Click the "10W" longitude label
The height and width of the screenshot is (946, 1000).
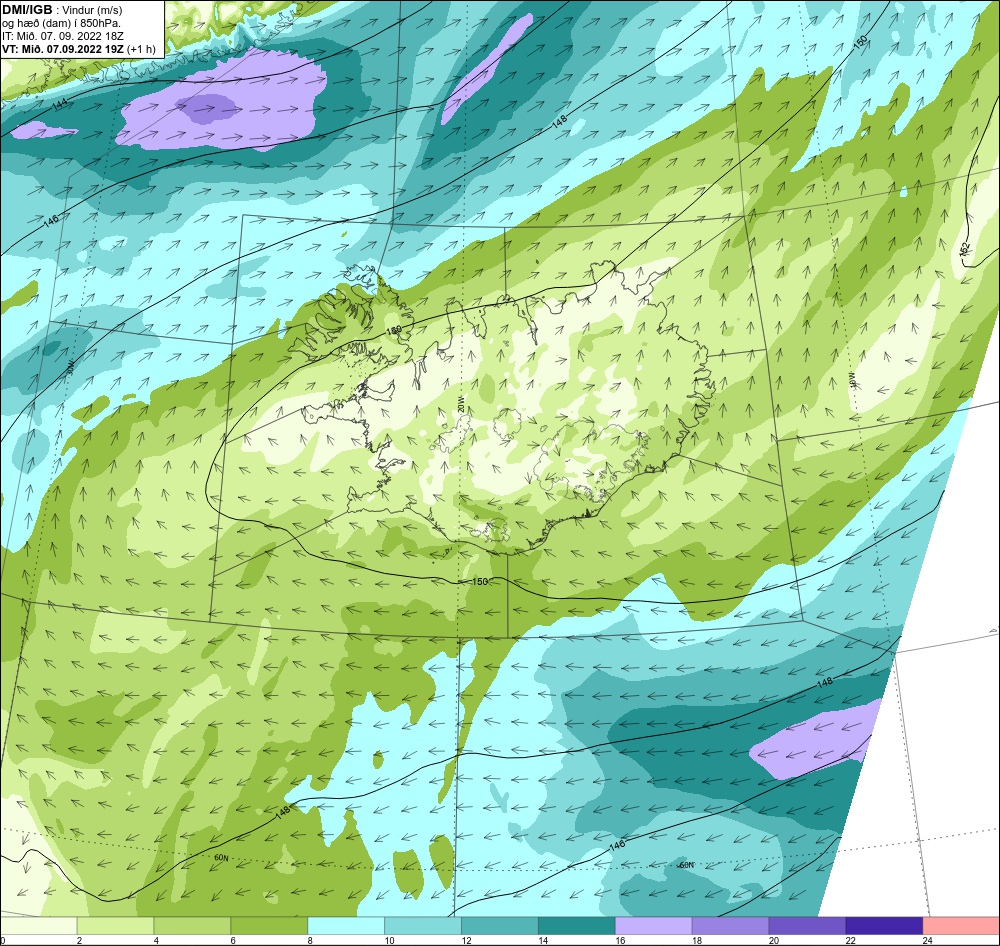tap(851, 380)
